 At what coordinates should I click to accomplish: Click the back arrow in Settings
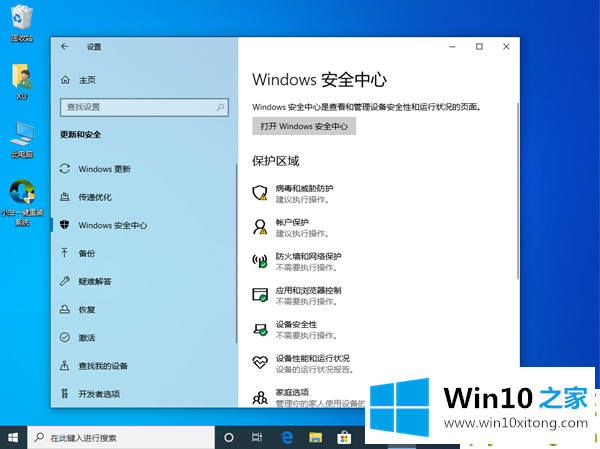(x=65, y=47)
